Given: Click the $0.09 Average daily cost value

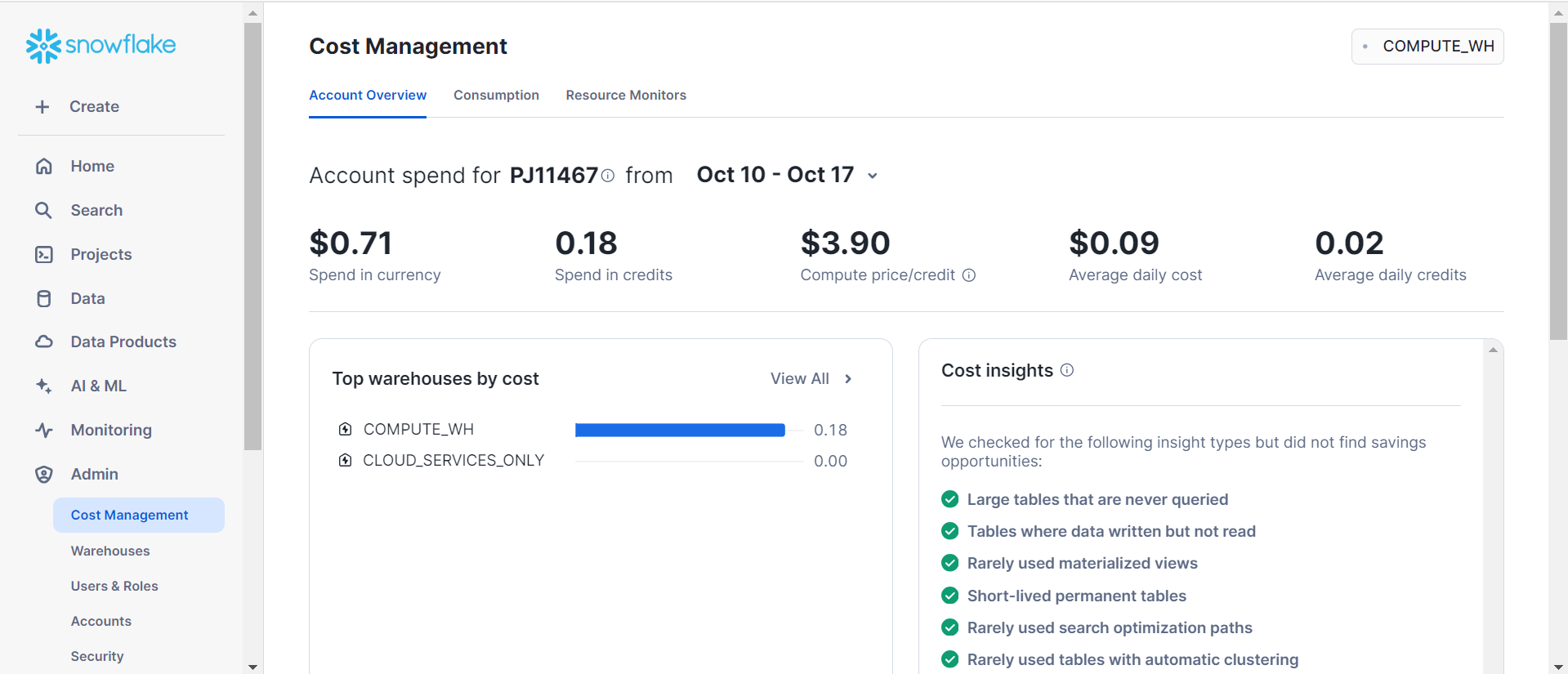Looking at the screenshot, I should [1114, 243].
